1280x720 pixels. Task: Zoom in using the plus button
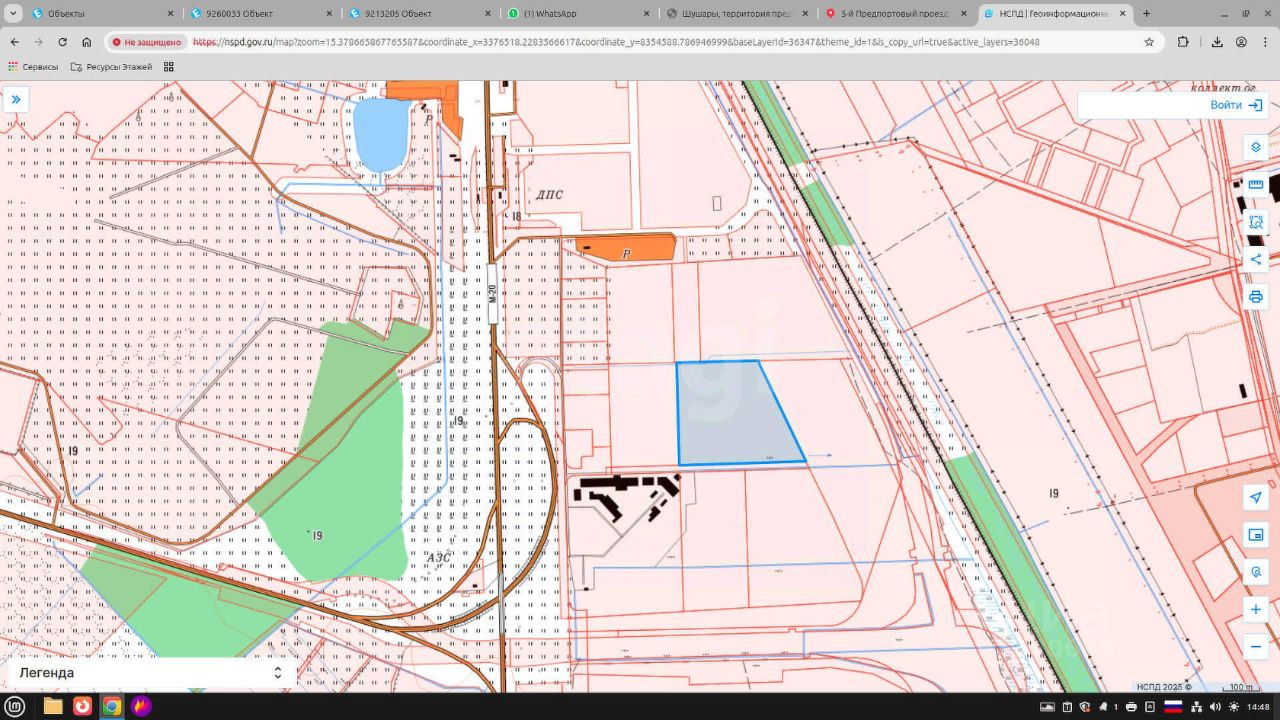[x=1256, y=609]
